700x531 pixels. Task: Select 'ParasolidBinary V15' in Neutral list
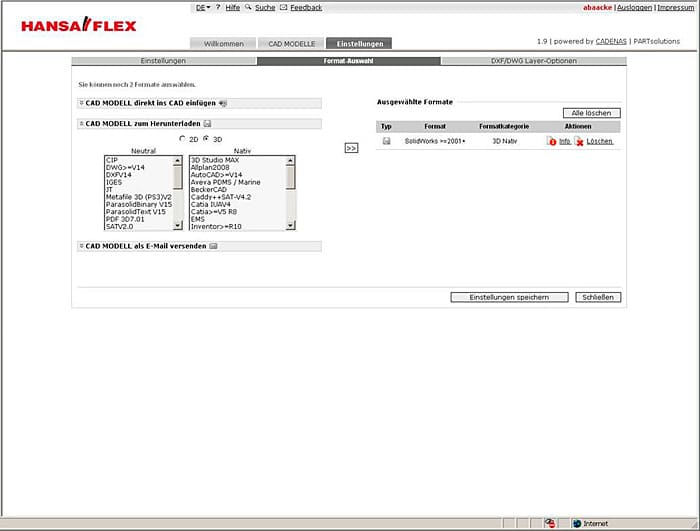pyautogui.click(x=139, y=204)
